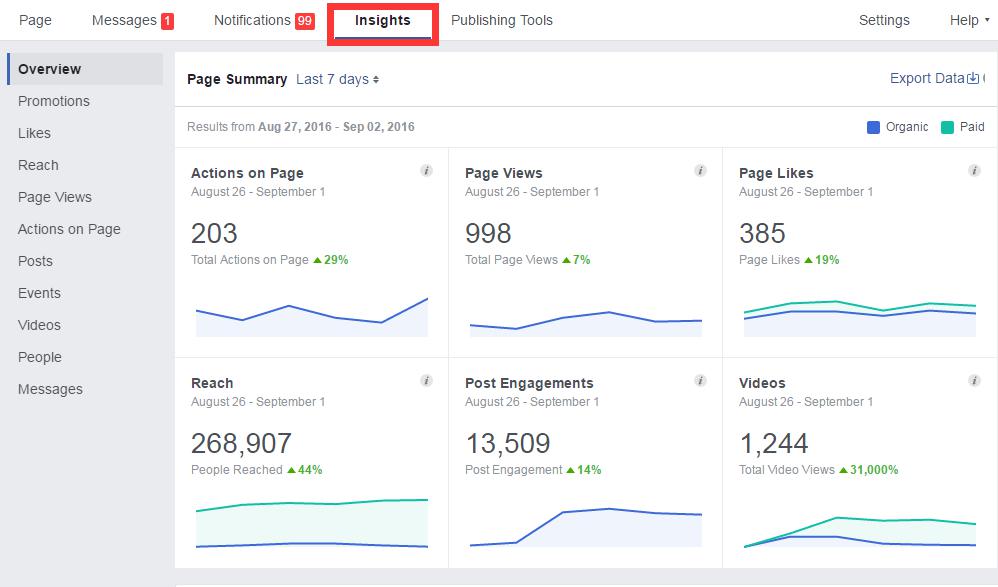The image size is (998, 587).
Task: Click the 14% engagement increase indicator
Action: click(584, 470)
